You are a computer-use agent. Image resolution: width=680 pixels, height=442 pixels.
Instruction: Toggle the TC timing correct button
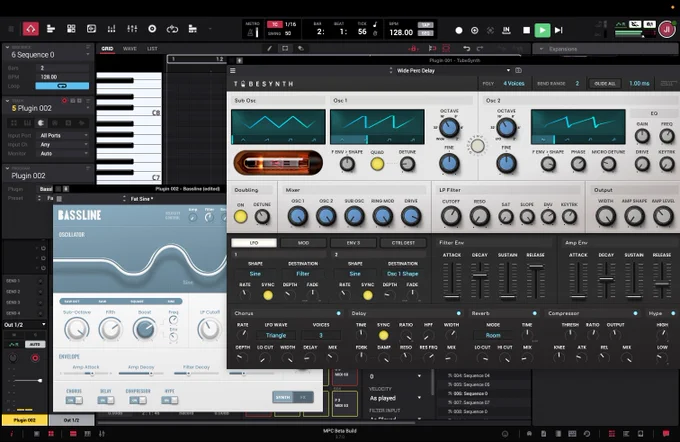275,24
